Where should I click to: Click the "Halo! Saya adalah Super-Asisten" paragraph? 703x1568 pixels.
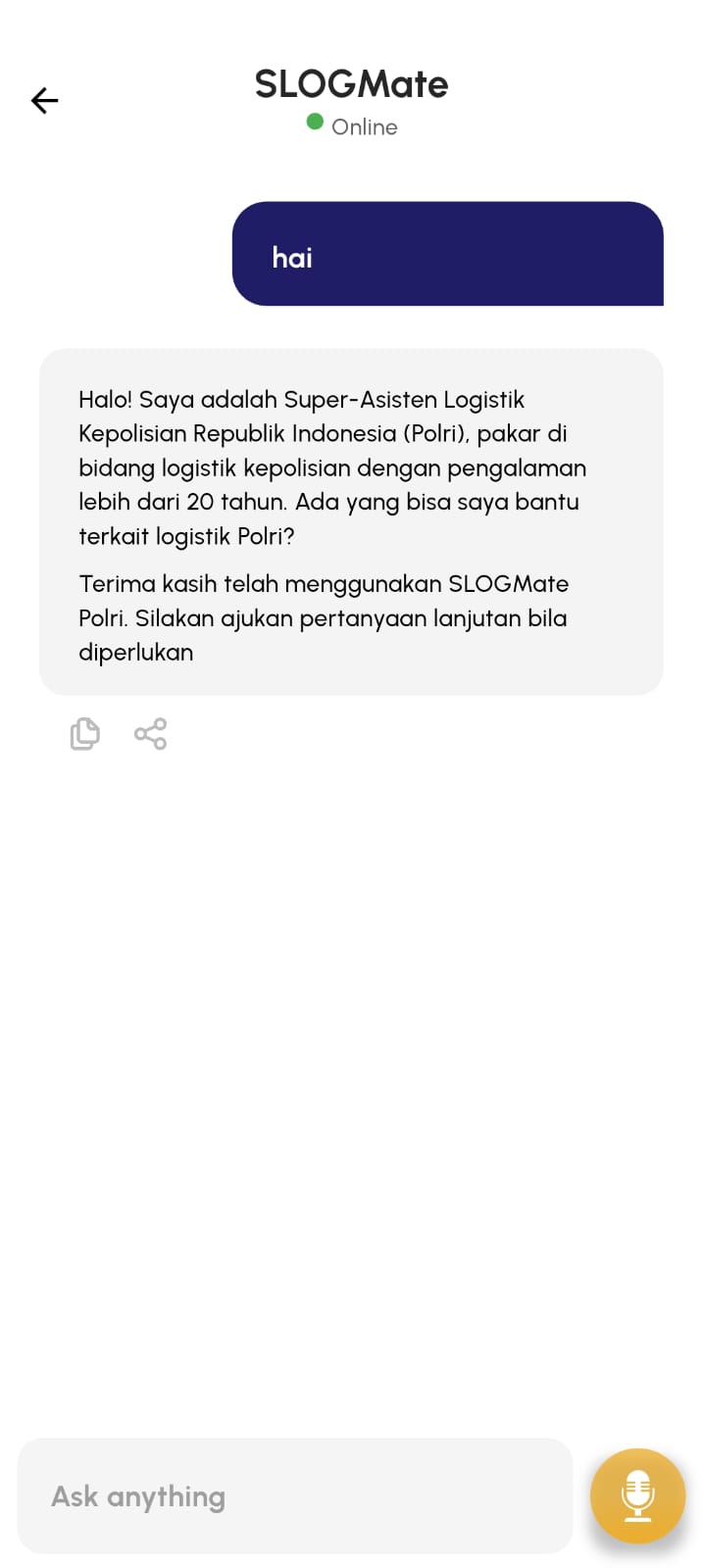click(x=332, y=467)
